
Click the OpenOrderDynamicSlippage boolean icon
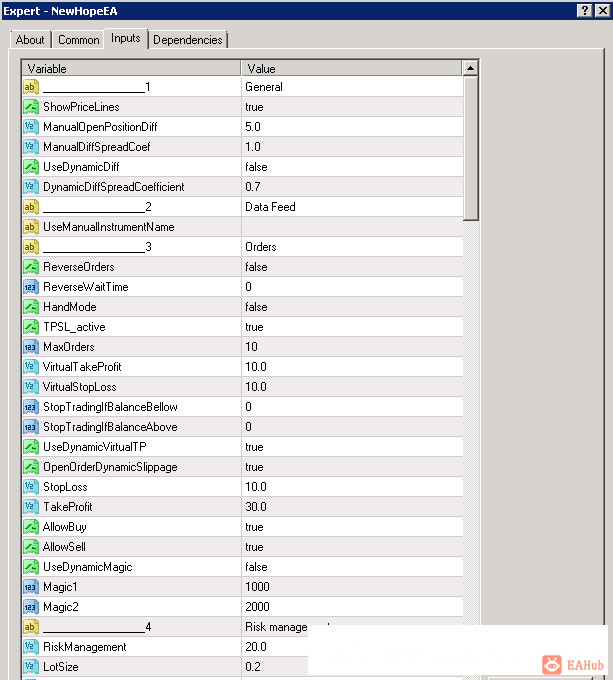[31, 467]
